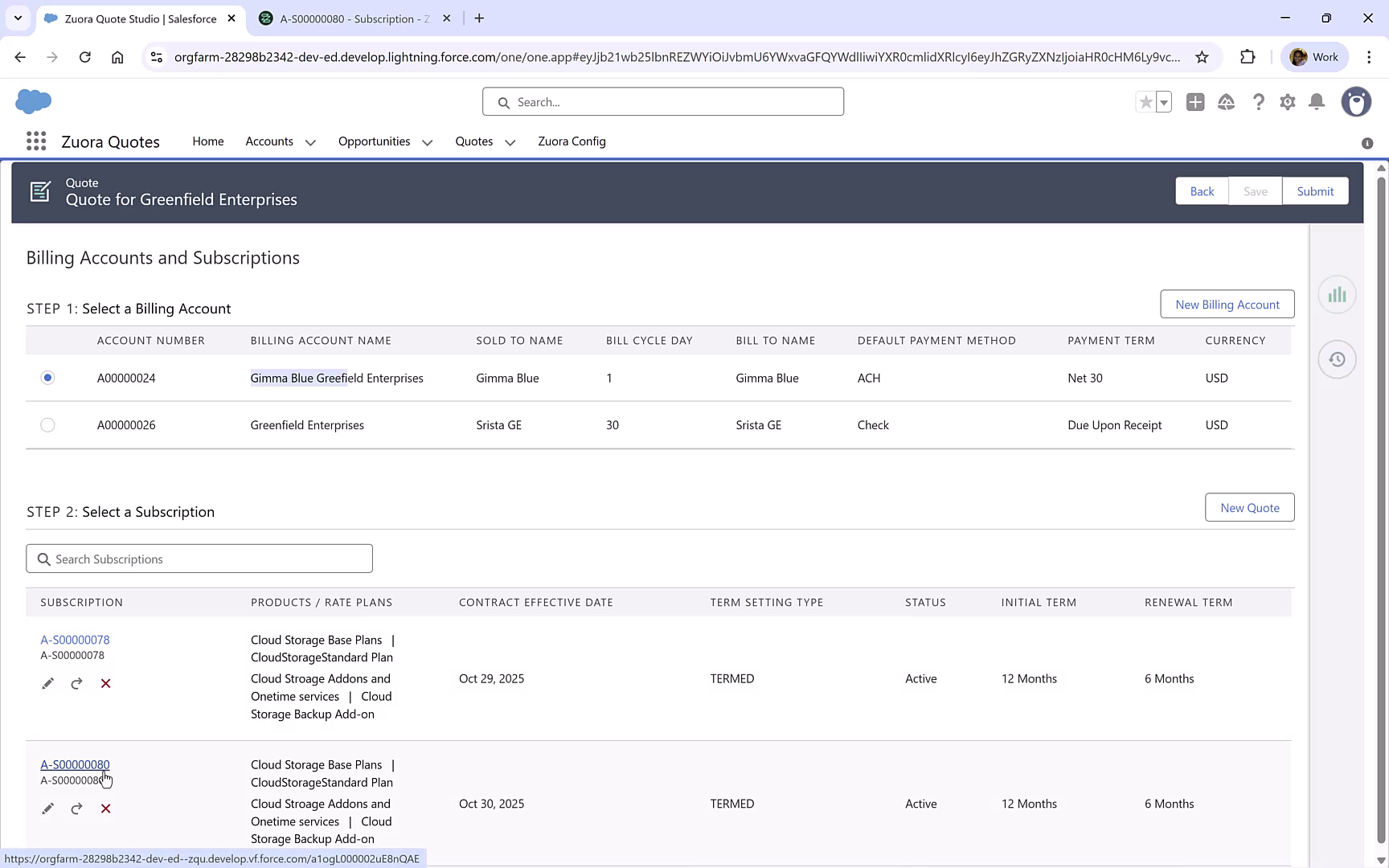Click the renew arrow icon for subscription A-S00000078
This screenshot has height=868, width=1389.
(x=76, y=684)
